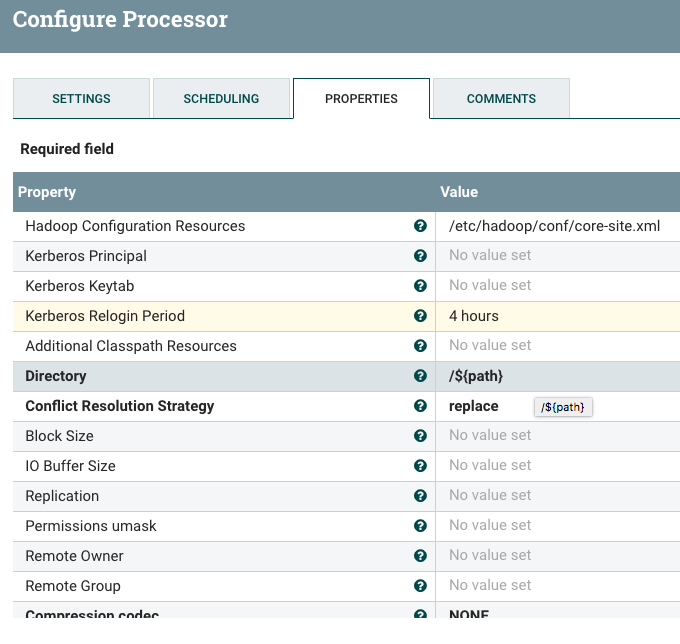Switch to the Scheduling tab
Screen dimensions: 680x644
click(221, 99)
